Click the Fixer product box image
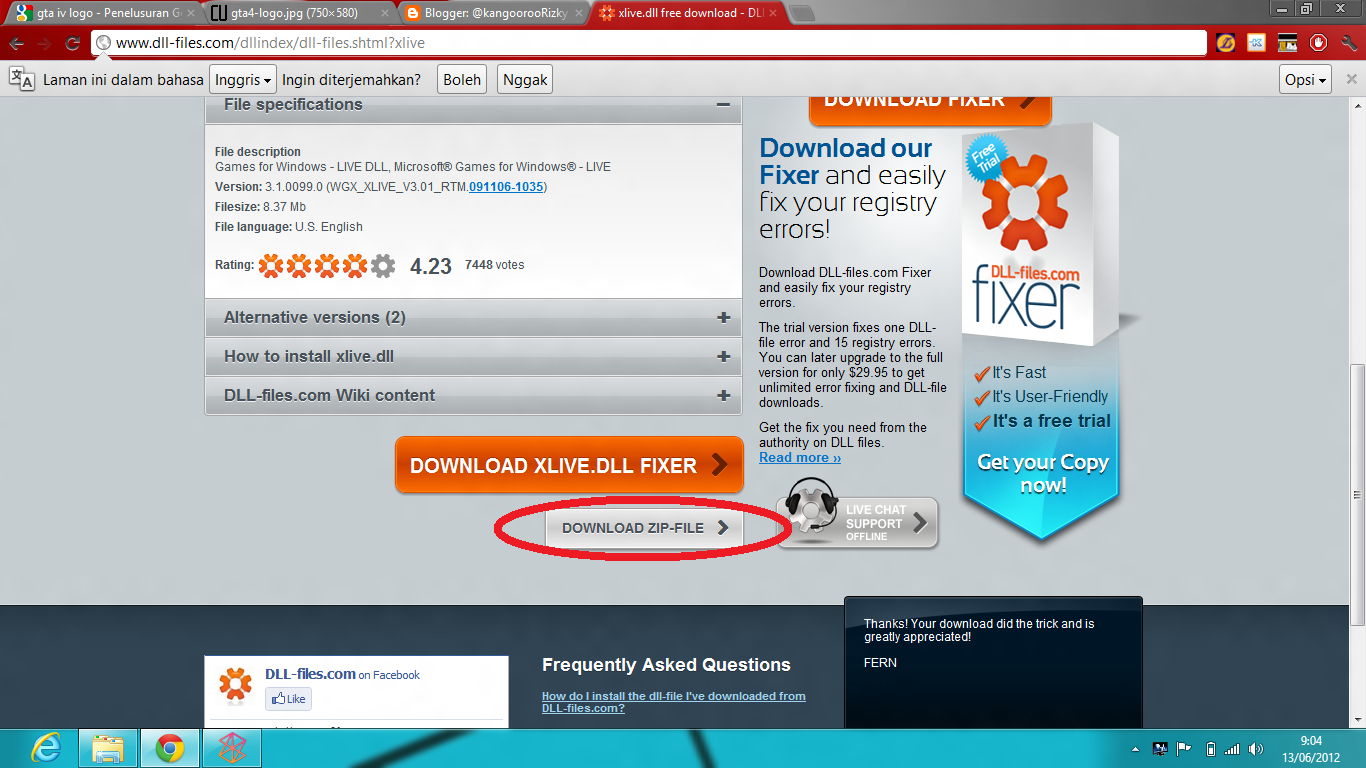1366x768 pixels. coord(1040,235)
